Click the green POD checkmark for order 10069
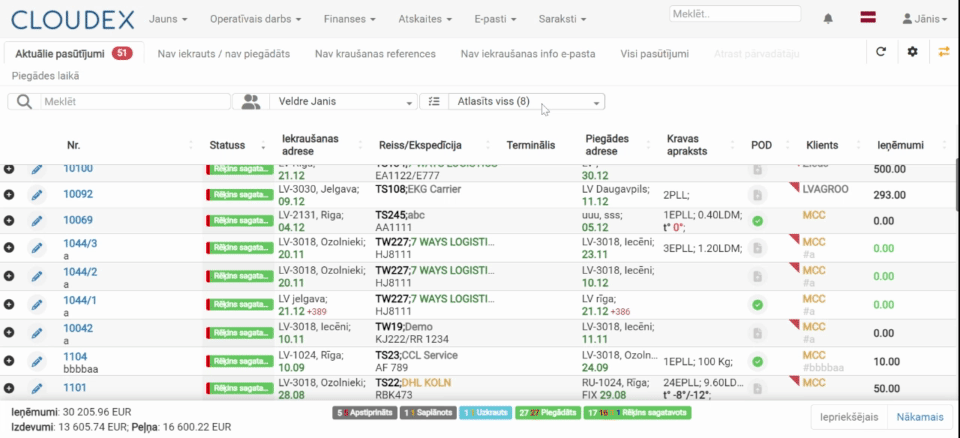Image resolution: width=960 pixels, height=438 pixels. pos(757,221)
